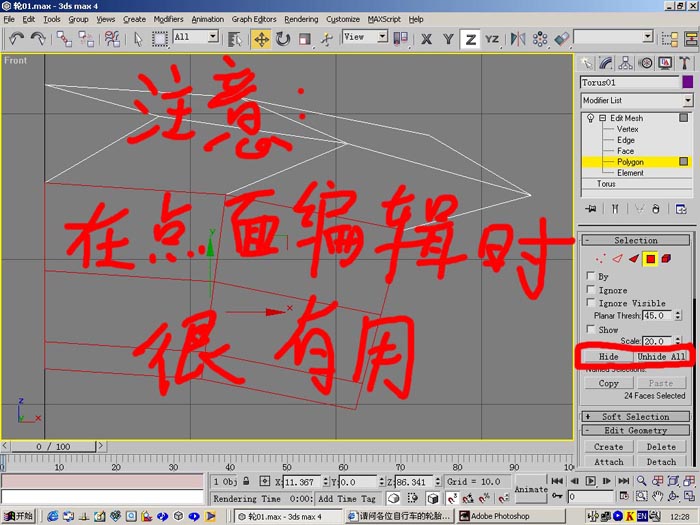
Task: Switch to Element selection level icon
Action: (x=667, y=258)
